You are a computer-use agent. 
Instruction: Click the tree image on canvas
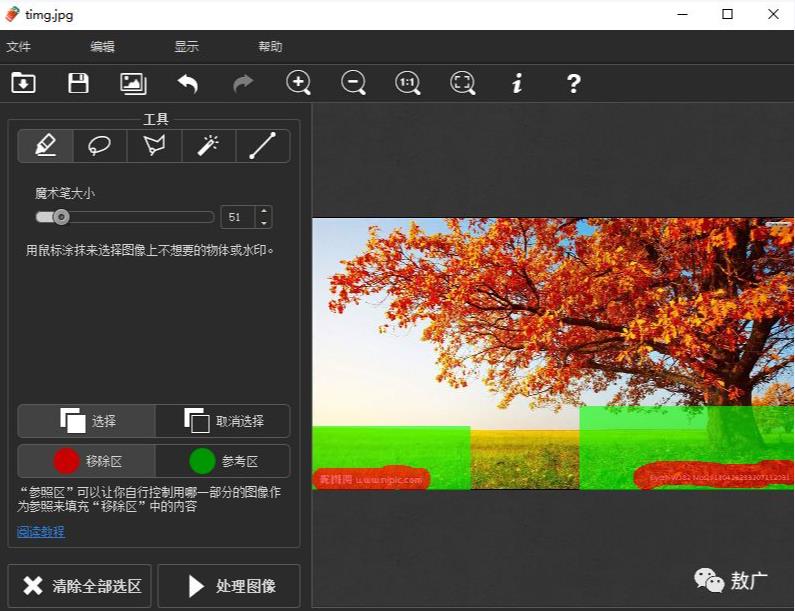pyautogui.click(x=553, y=353)
